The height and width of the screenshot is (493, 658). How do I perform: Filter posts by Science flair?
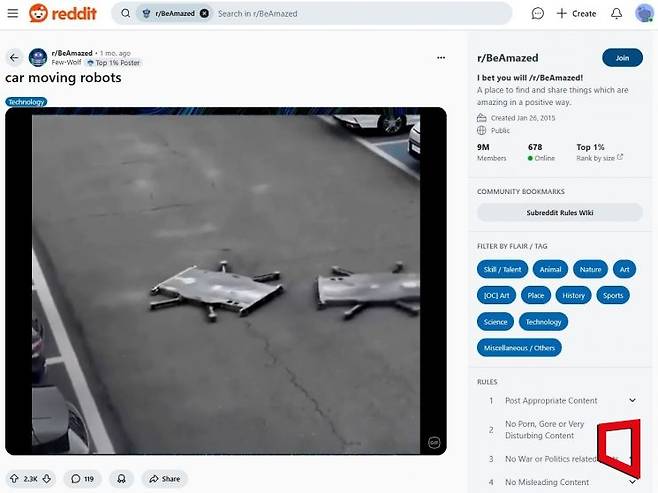(x=496, y=322)
